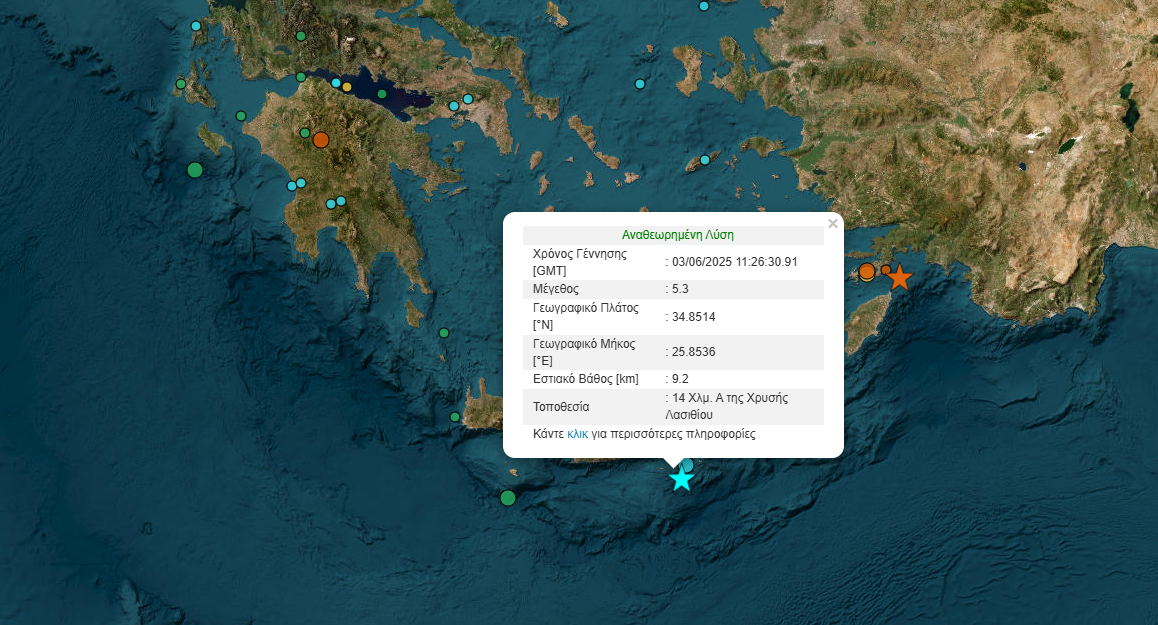
Task: Open the 'κλικ' link for more information
Action: 577,434
